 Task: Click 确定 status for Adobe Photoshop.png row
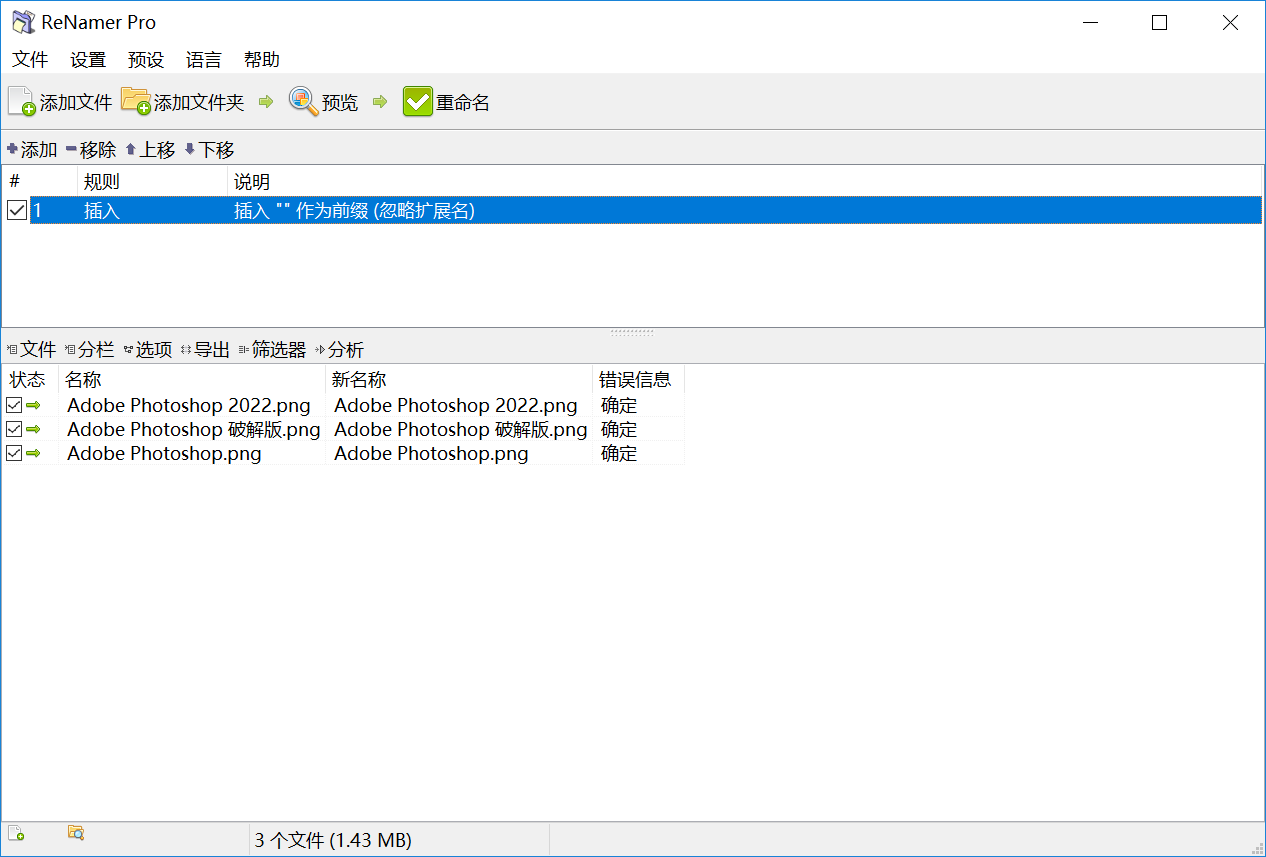click(x=619, y=453)
